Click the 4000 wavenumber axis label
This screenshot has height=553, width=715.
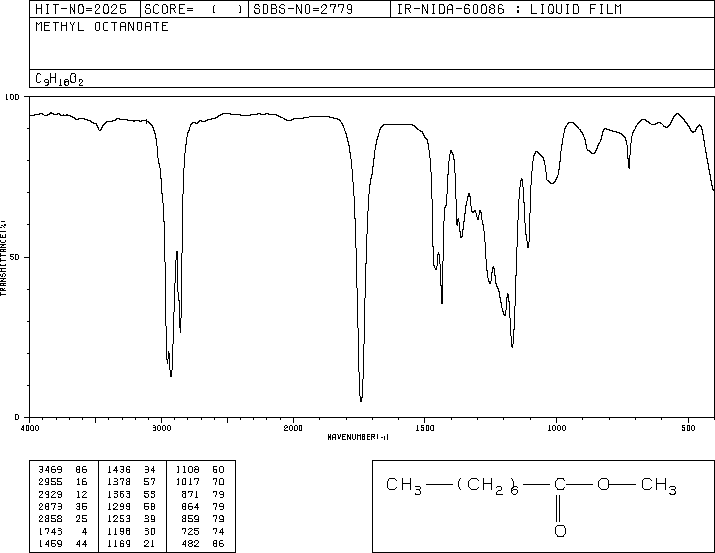pos(30,428)
